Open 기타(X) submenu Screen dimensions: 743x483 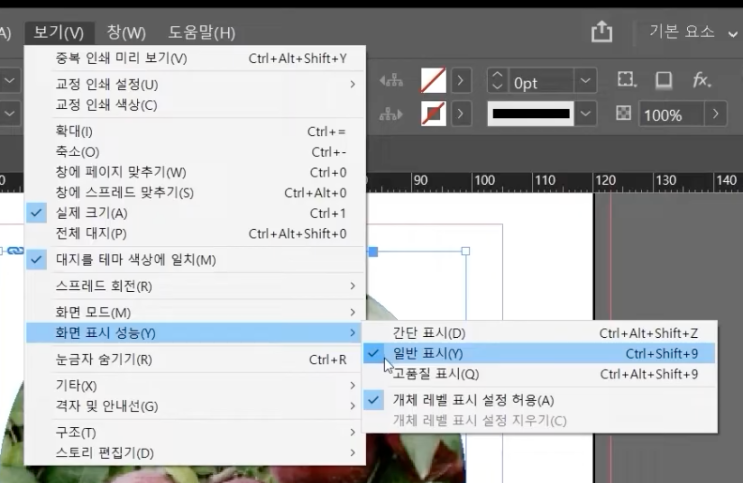[195, 385]
